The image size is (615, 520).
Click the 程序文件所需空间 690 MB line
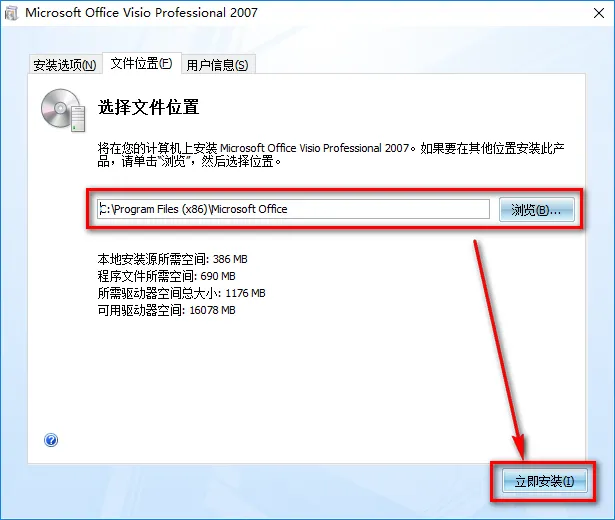point(166,276)
